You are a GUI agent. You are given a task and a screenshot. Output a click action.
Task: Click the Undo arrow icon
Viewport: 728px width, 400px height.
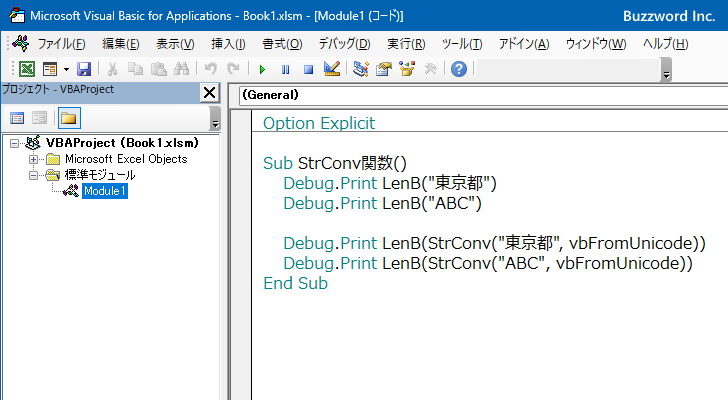(x=210, y=69)
